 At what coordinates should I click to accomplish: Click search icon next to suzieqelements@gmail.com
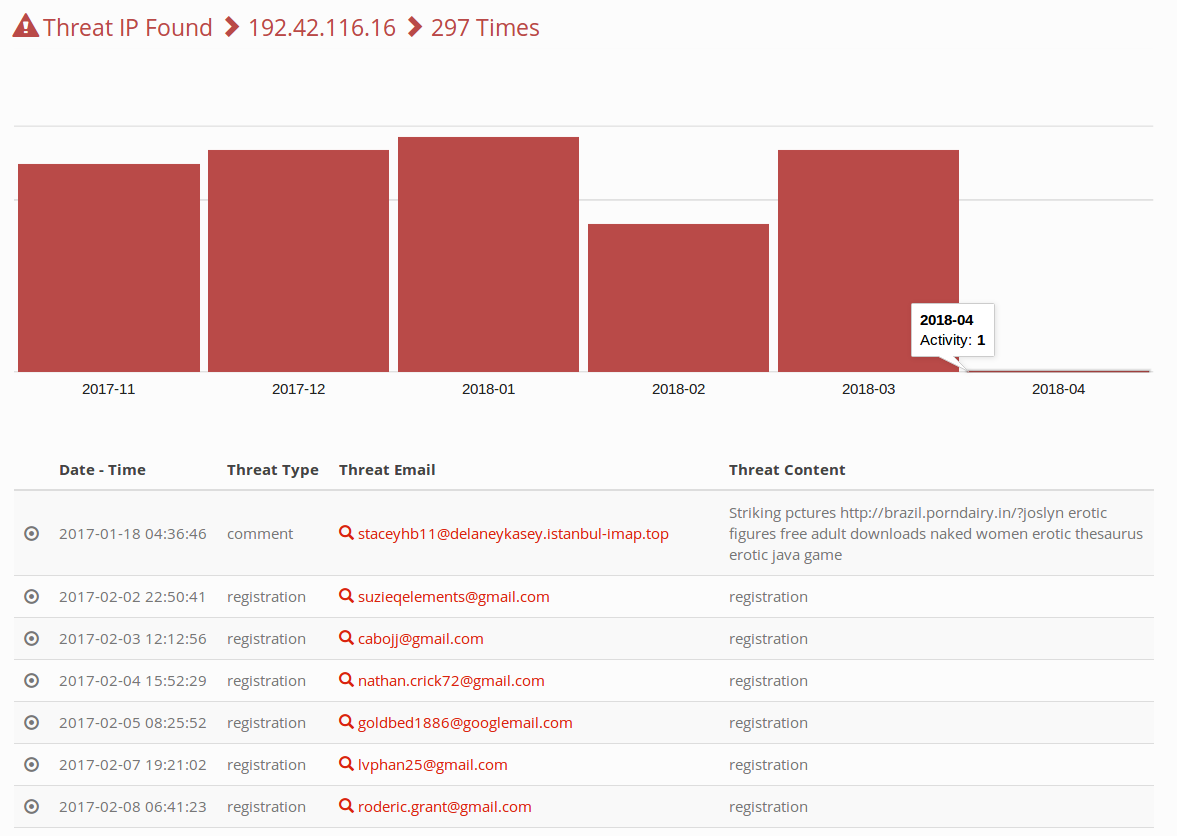click(x=346, y=596)
